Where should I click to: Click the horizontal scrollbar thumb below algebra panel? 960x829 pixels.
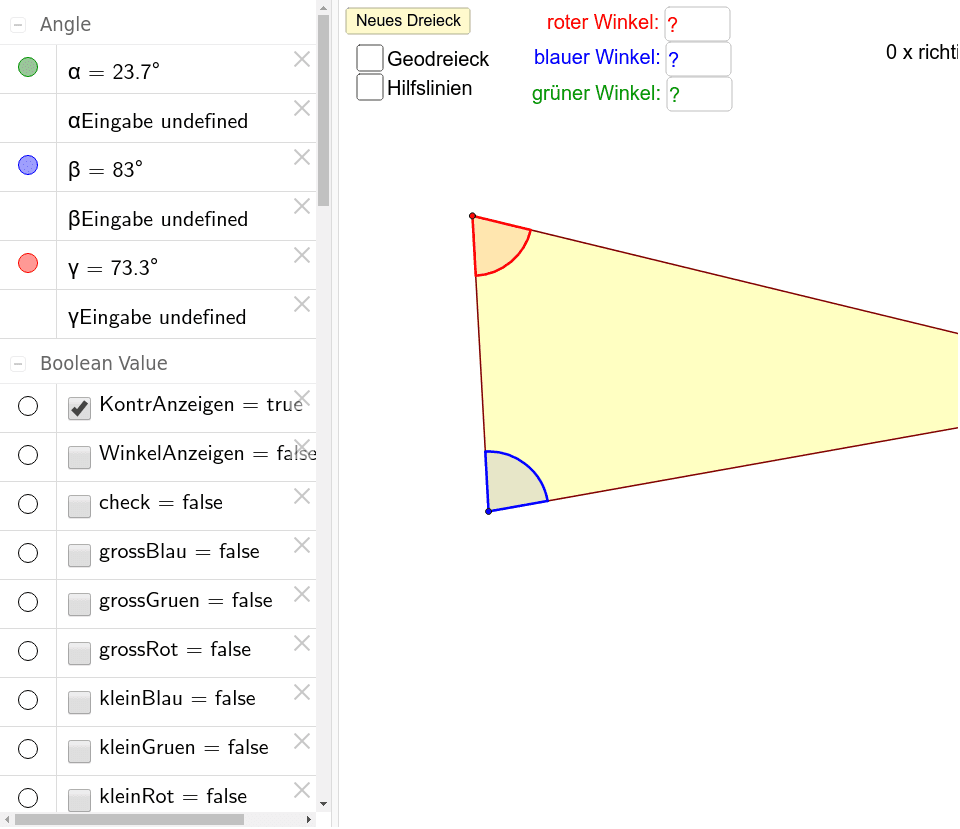click(129, 819)
